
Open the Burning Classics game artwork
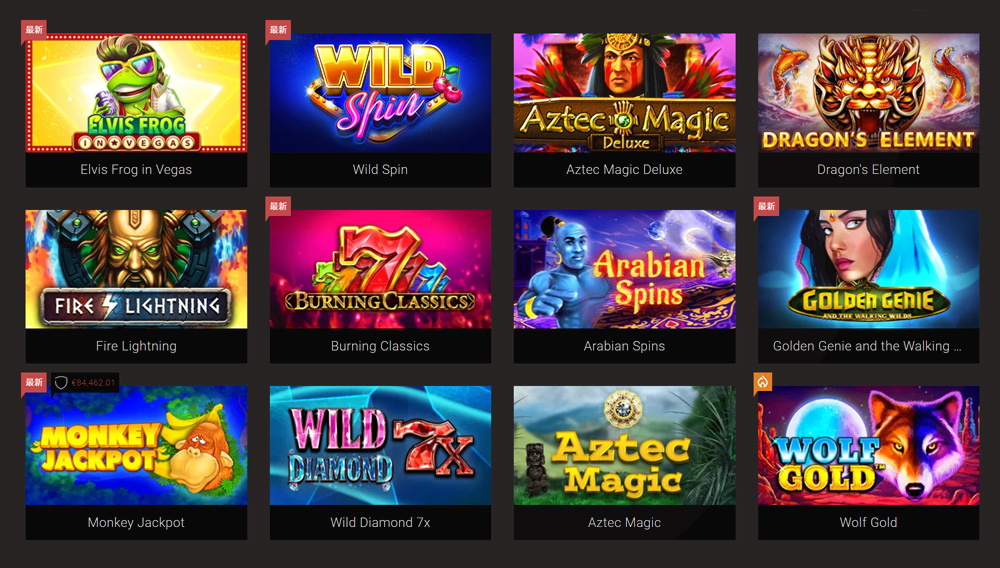click(x=380, y=270)
